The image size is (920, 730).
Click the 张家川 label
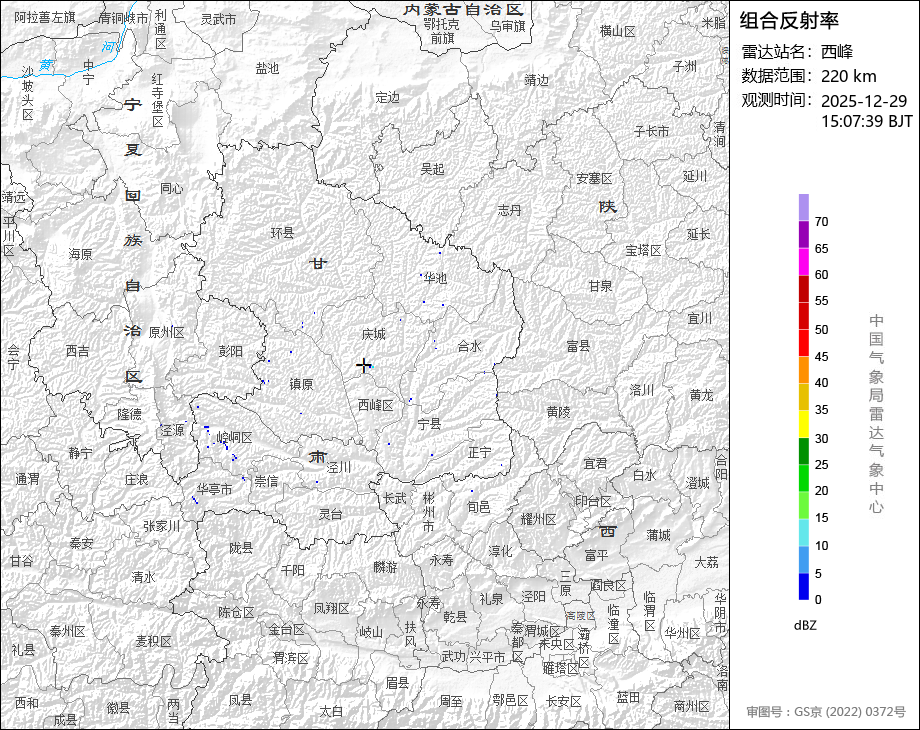pos(161,526)
